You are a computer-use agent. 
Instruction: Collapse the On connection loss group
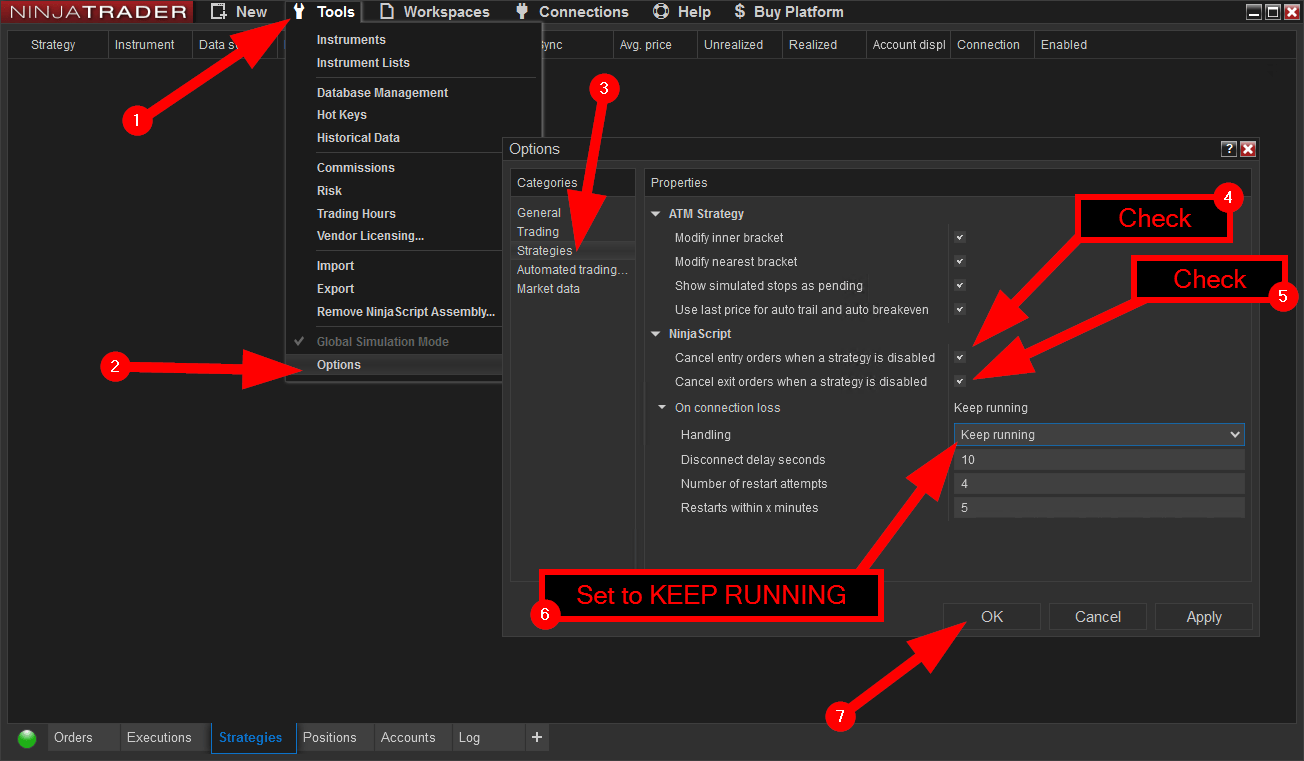(x=662, y=408)
